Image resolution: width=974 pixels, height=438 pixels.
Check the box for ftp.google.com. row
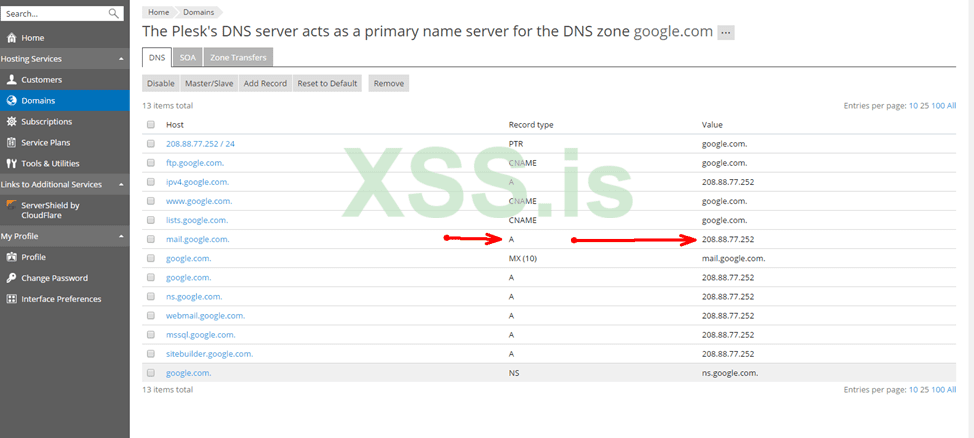[150, 163]
